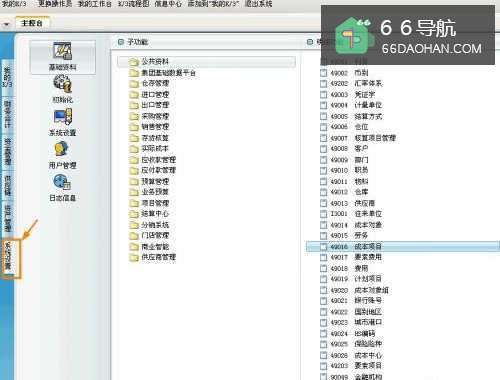The image size is (500, 380).
Task: Click 退出系统 in the top bar
Action: [x=258, y=4]
